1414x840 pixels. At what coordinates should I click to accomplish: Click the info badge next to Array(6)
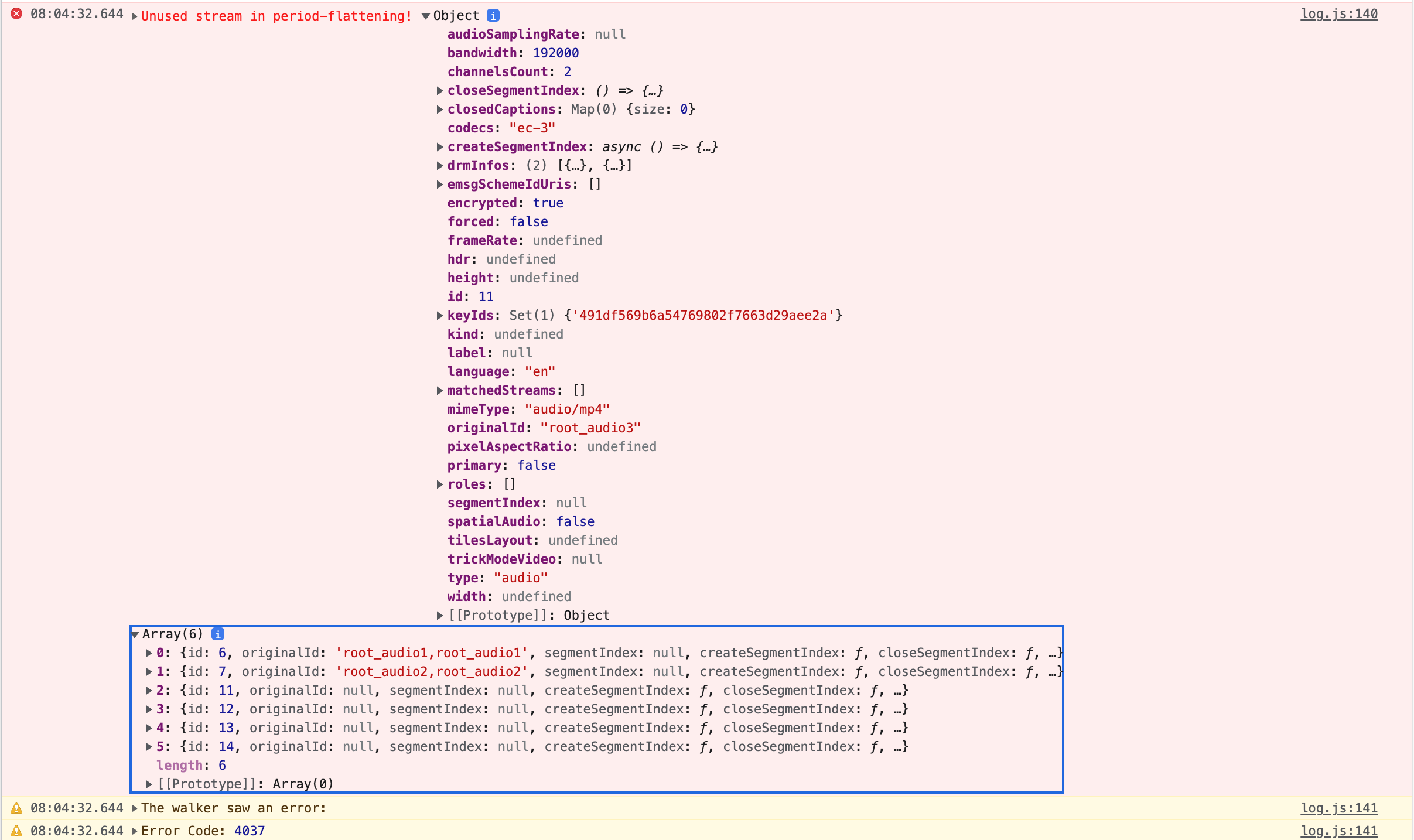tap(217, 634)
